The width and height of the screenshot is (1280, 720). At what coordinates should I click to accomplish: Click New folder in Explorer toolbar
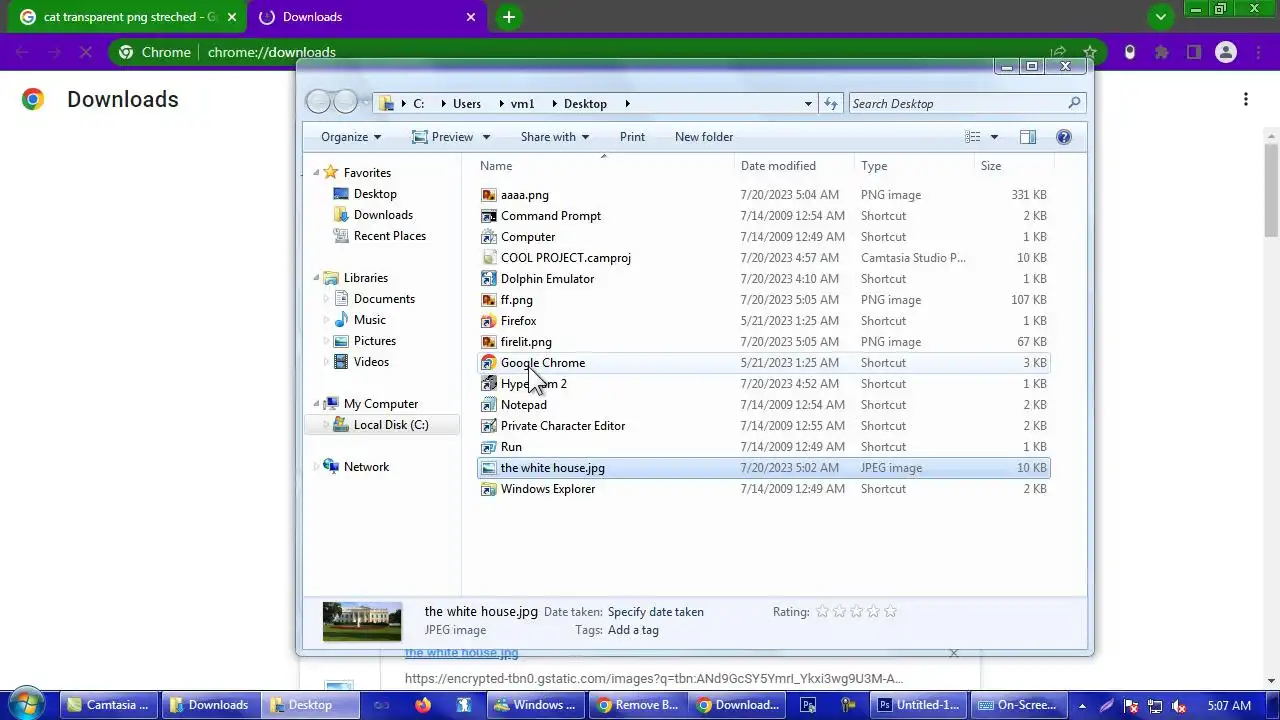point(704,137)
